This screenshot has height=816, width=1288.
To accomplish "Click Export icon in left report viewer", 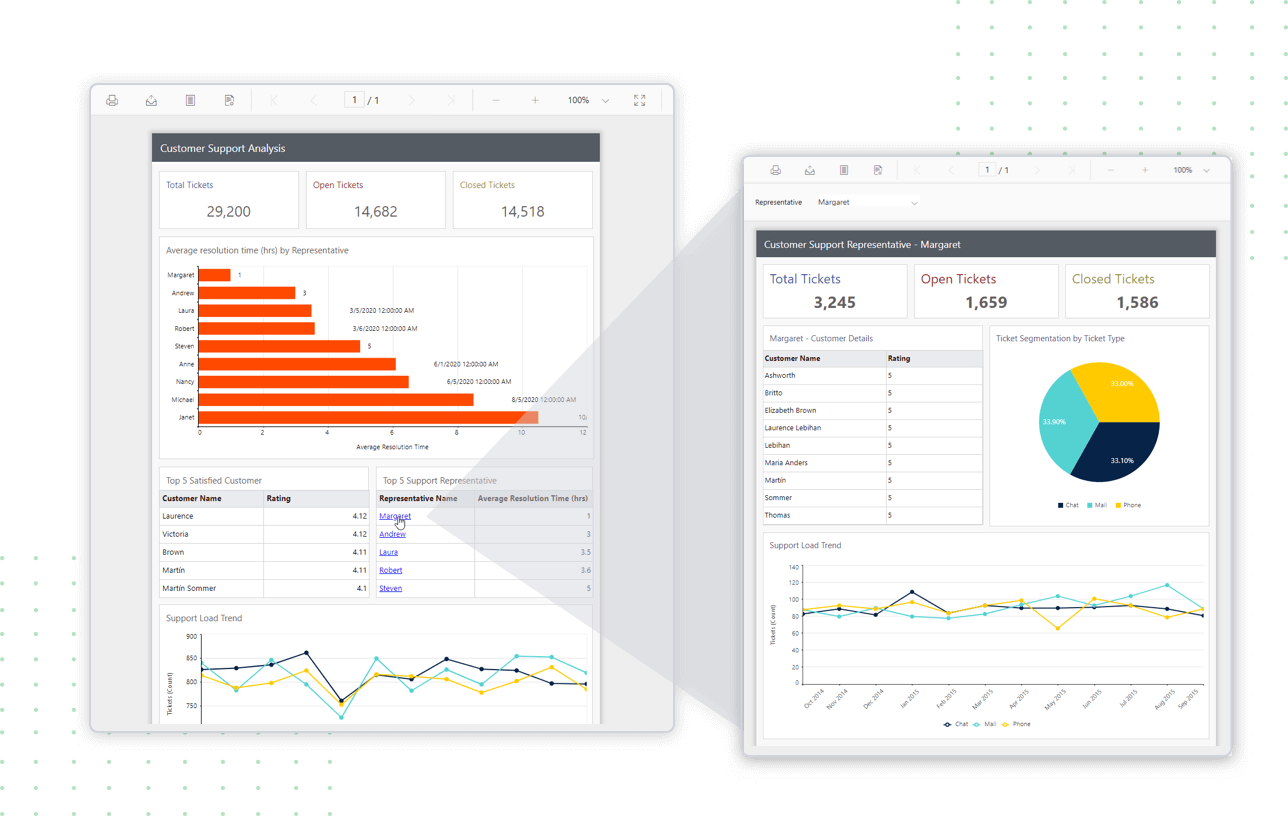I will [x=151, y=100].
